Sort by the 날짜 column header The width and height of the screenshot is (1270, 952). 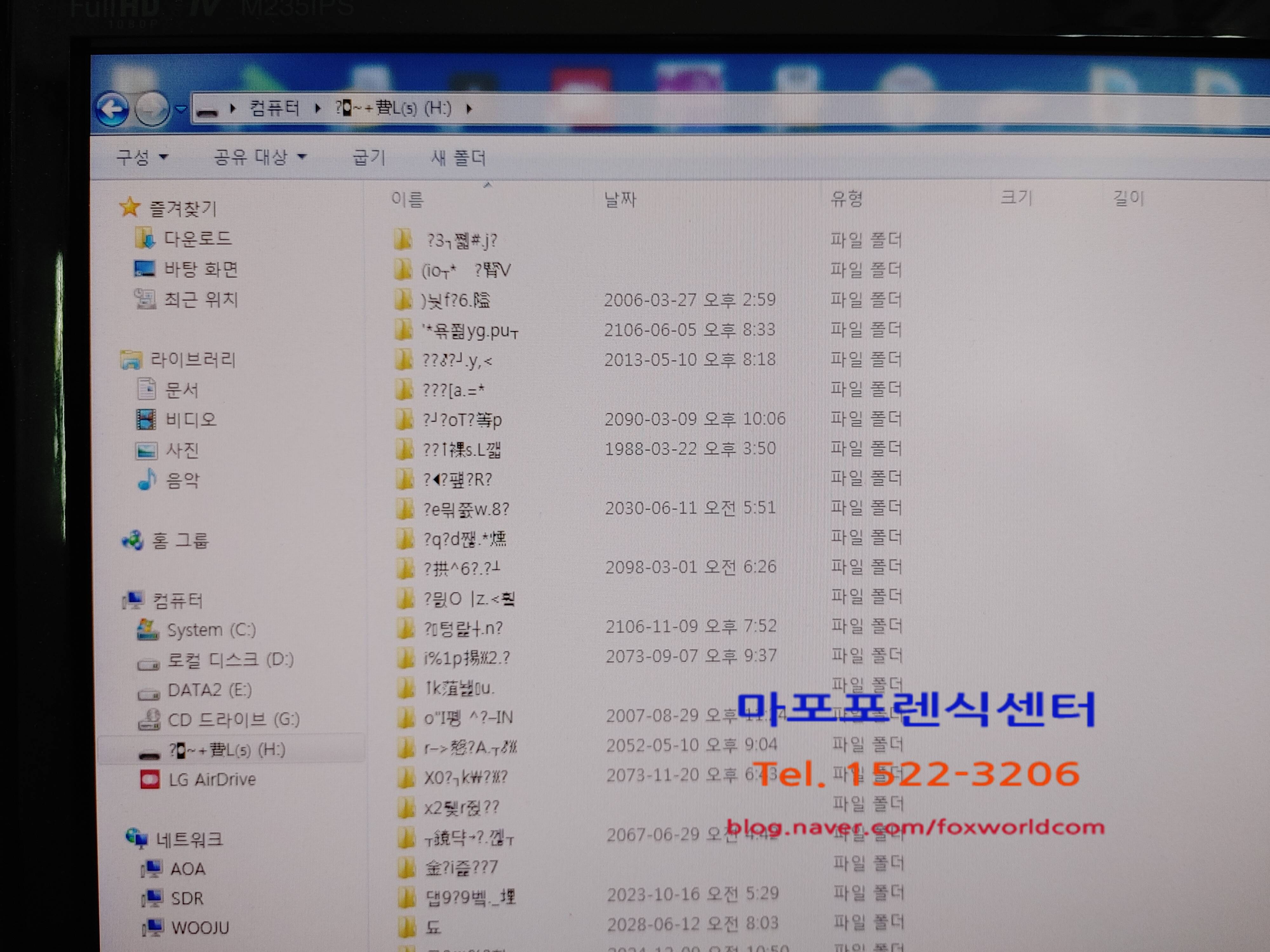point(620,199)
